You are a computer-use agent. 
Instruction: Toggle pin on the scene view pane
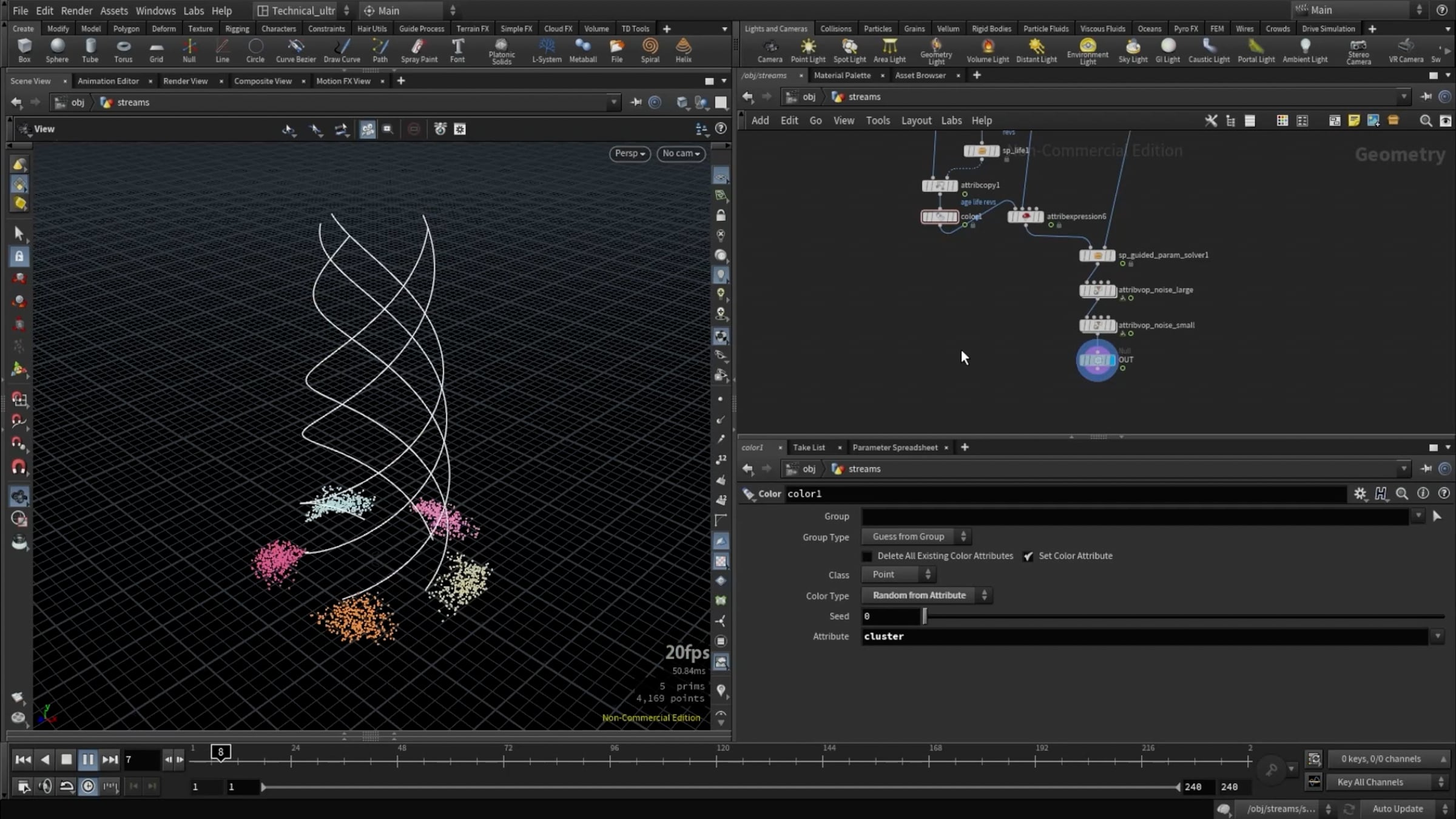(x=636, y=103)
